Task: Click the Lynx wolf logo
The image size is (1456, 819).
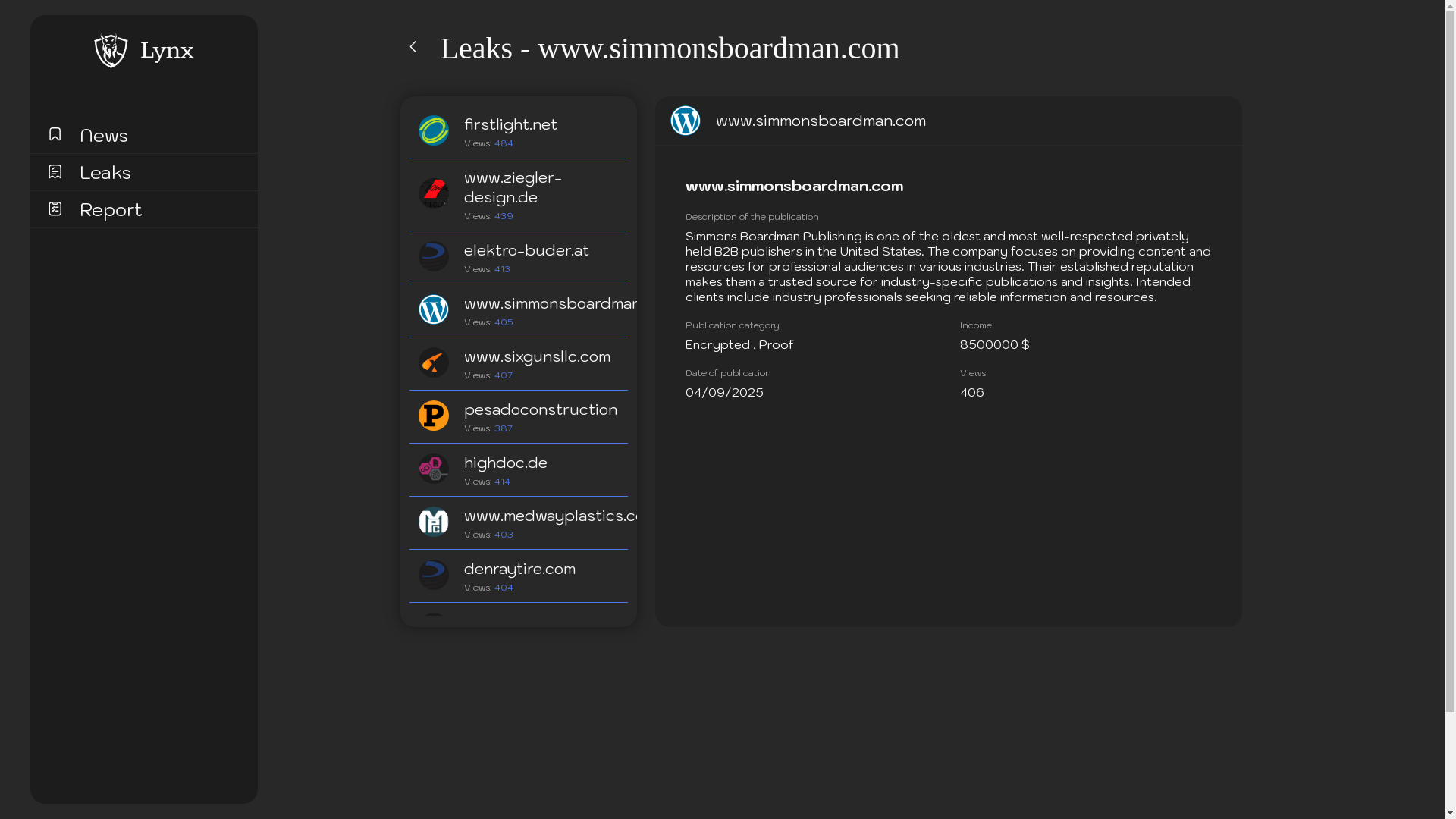Action: [111, 50]
